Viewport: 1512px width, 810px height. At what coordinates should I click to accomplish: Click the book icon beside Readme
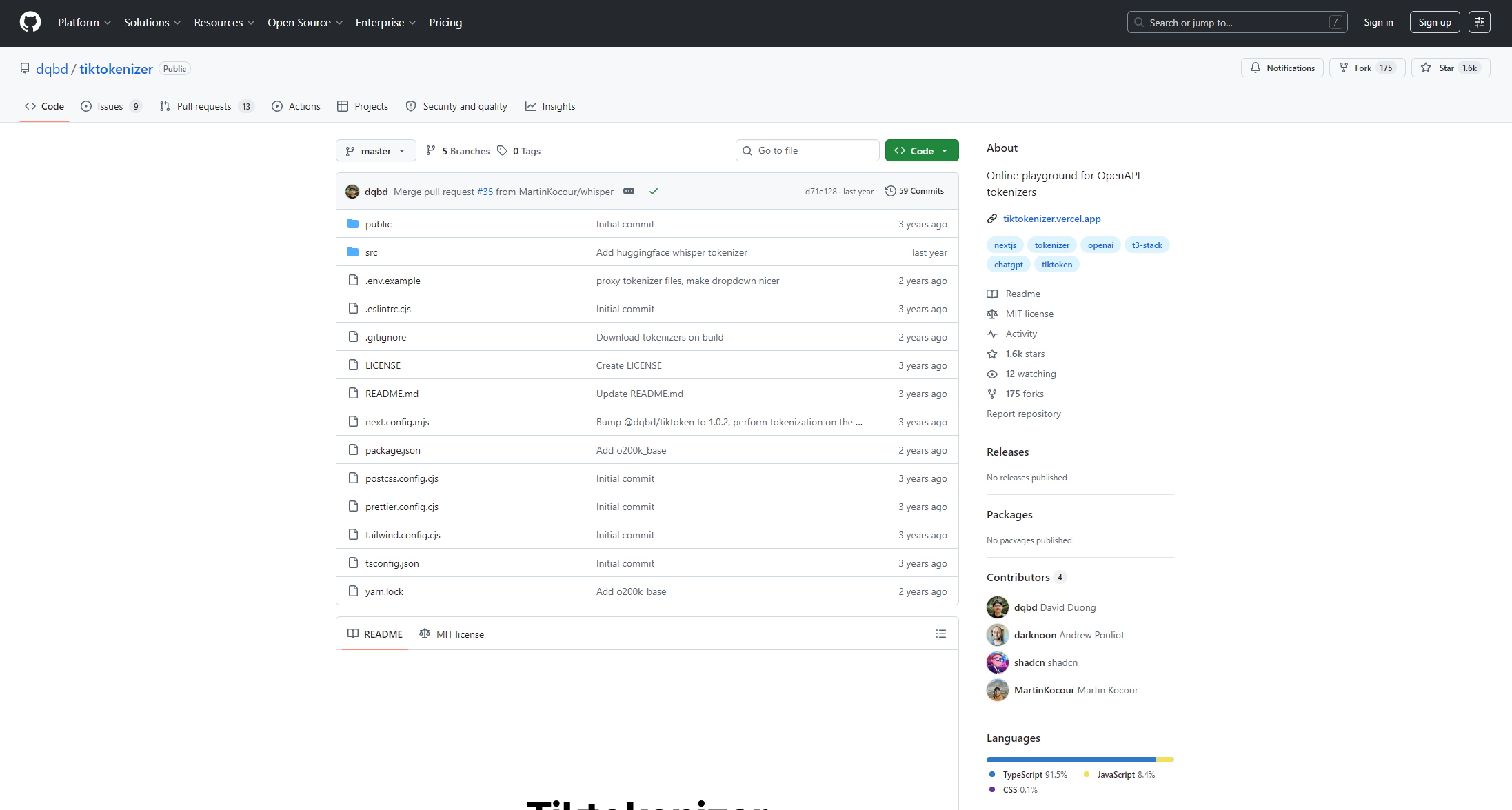tap(992, 294)
